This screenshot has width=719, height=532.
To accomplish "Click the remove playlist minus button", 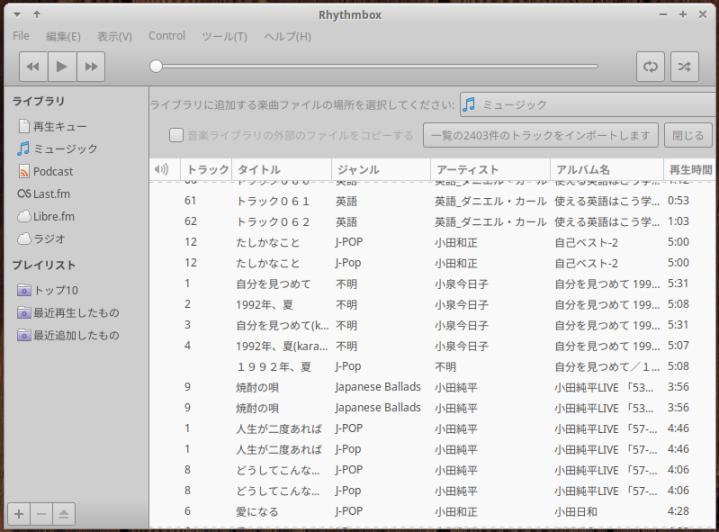I will [41, 514].
